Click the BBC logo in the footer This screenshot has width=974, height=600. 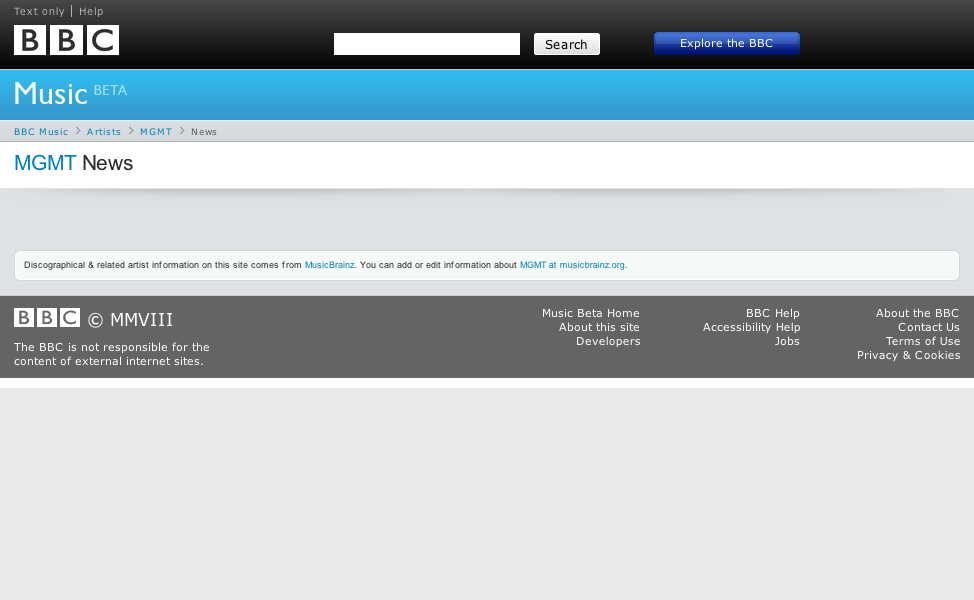47,317
